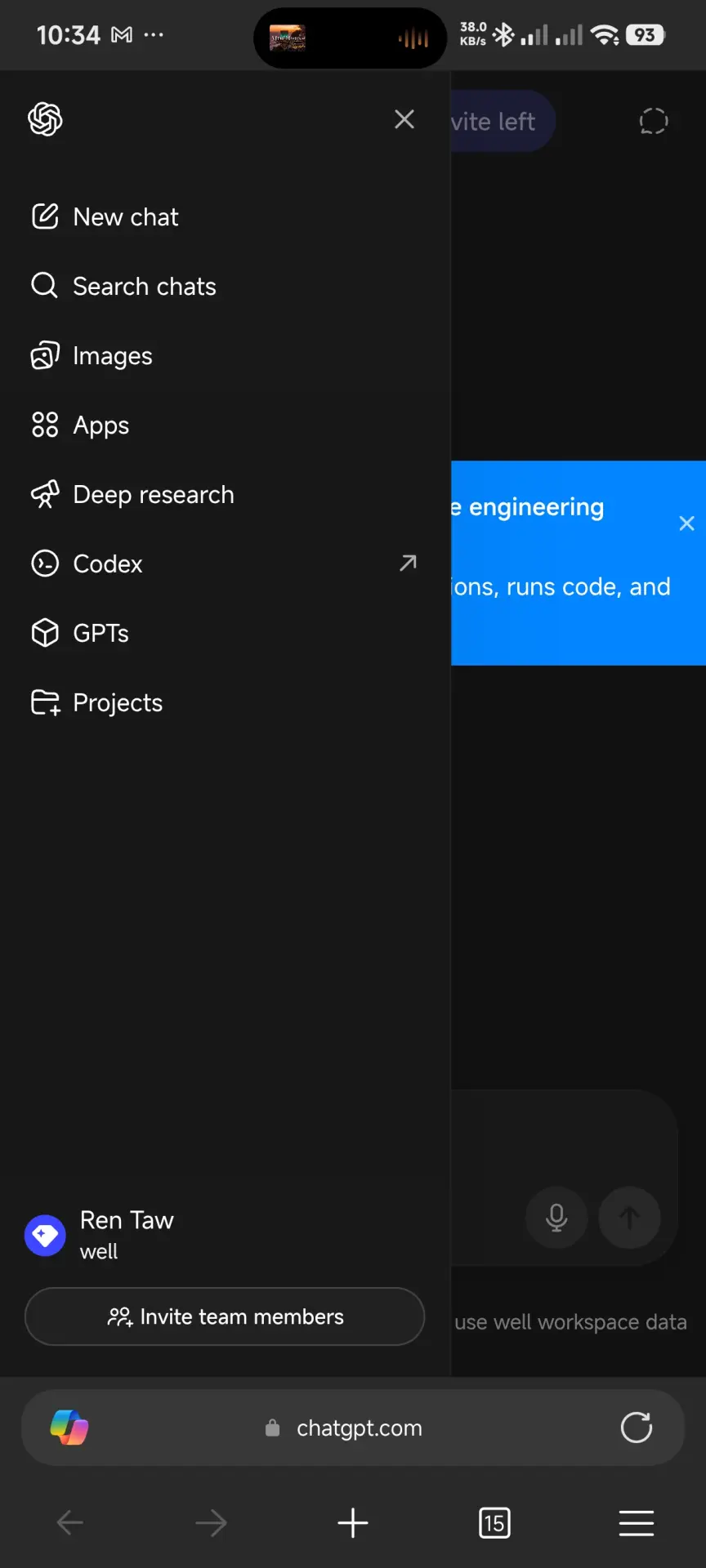The width and height of the screenshot is (706, 1568).
Task: Reload the page with refresh icon
Action: point(637,1428)
